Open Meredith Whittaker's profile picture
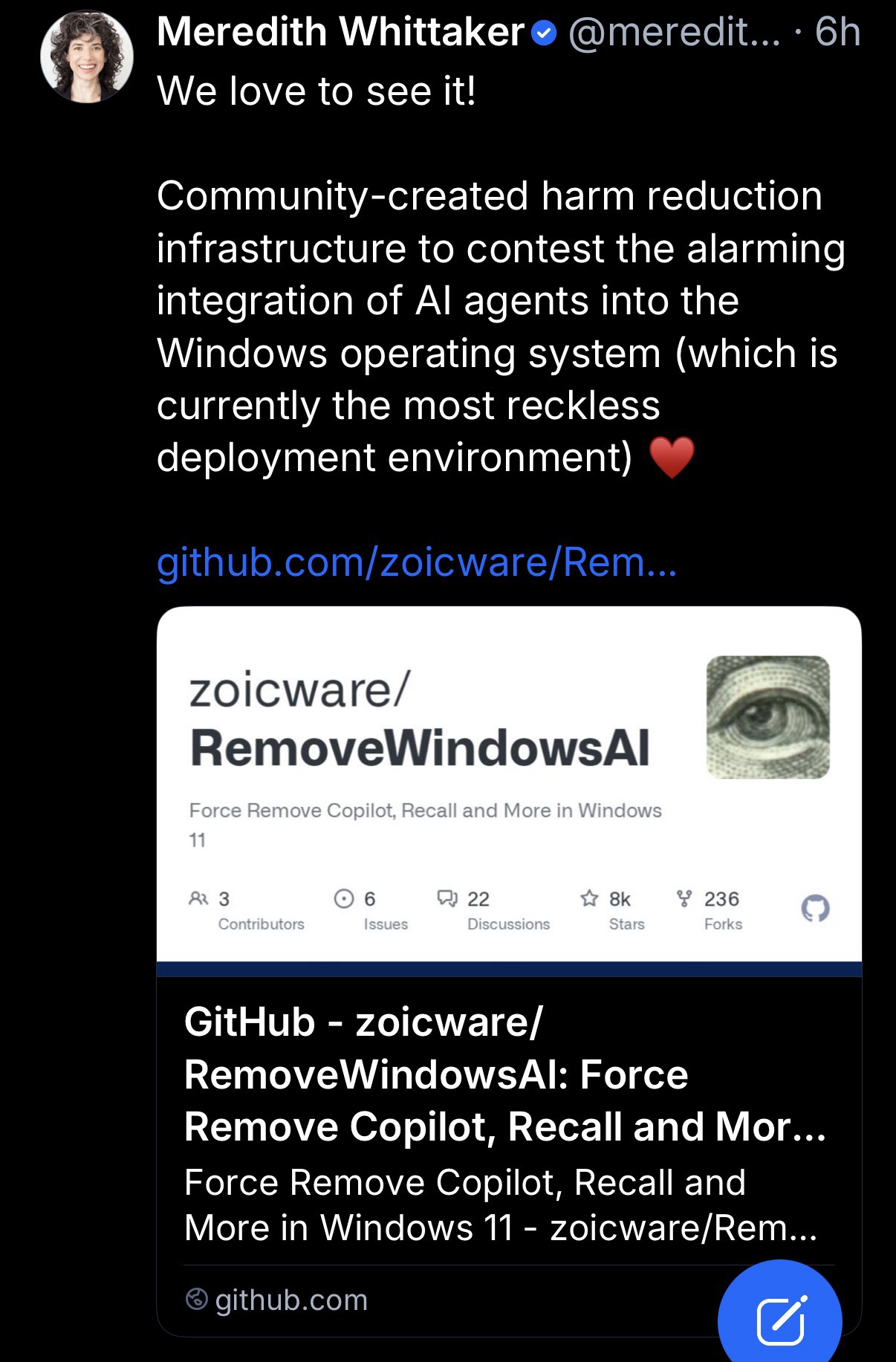896x1362 pixels. (x=87, y=56)
